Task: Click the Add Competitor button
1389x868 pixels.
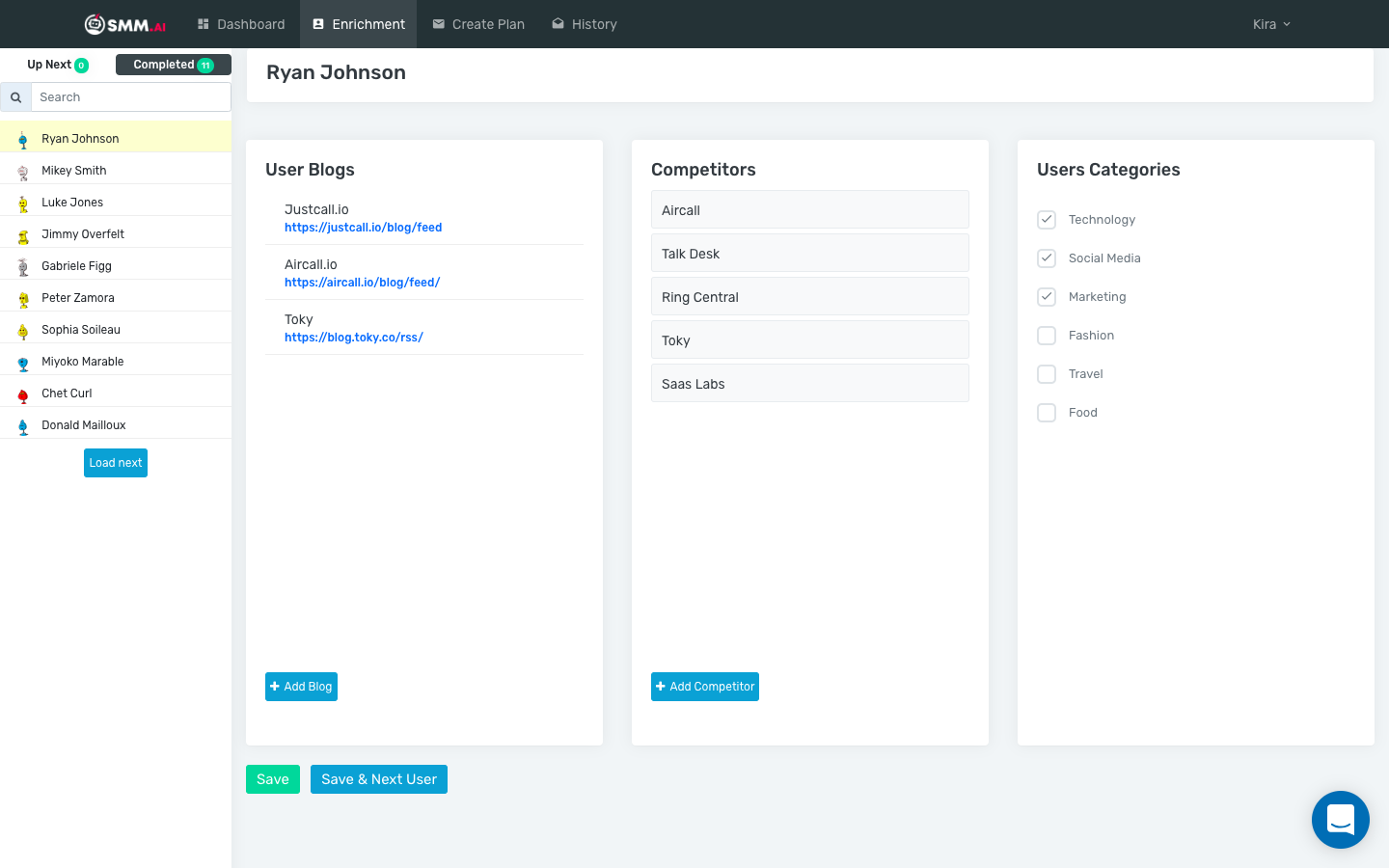Action: pos(705,687)
